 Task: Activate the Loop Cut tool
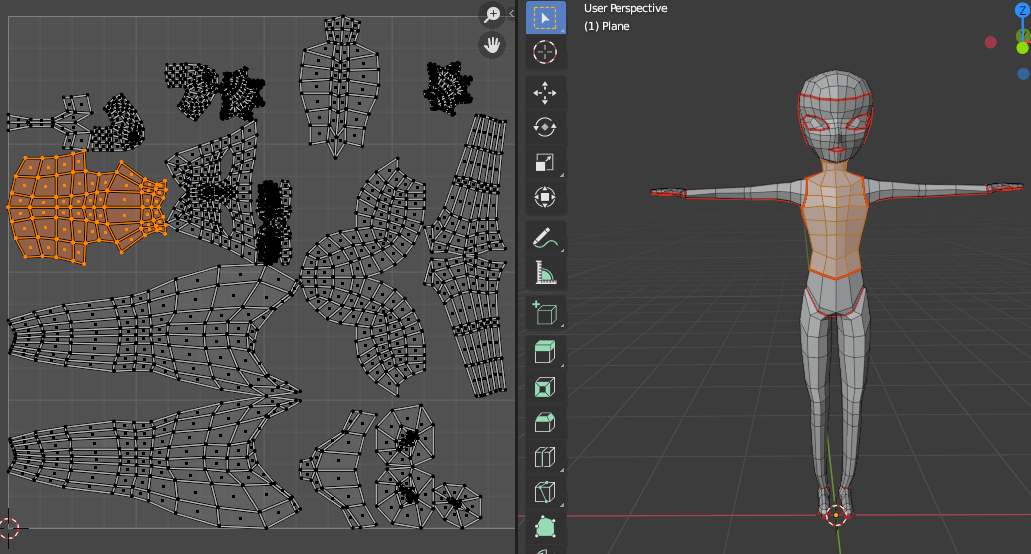[x=545, y=457]
